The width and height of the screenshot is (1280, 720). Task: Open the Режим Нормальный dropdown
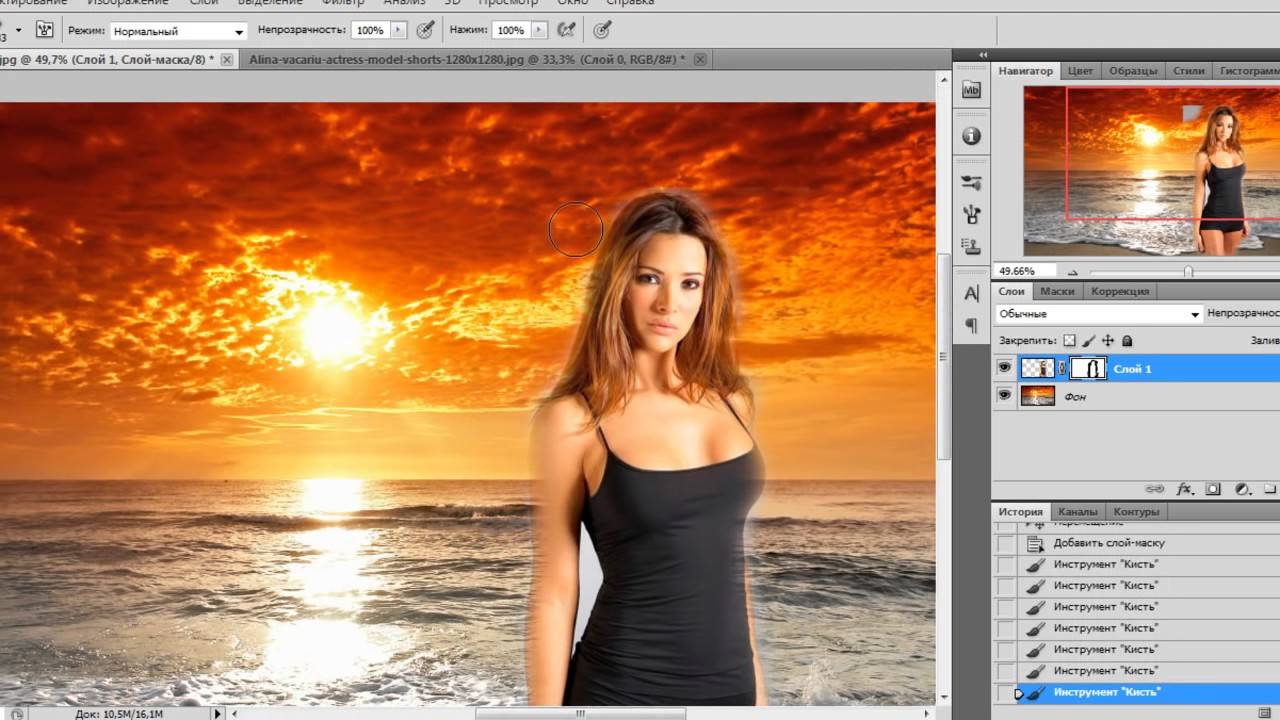[x=178, y=31]
